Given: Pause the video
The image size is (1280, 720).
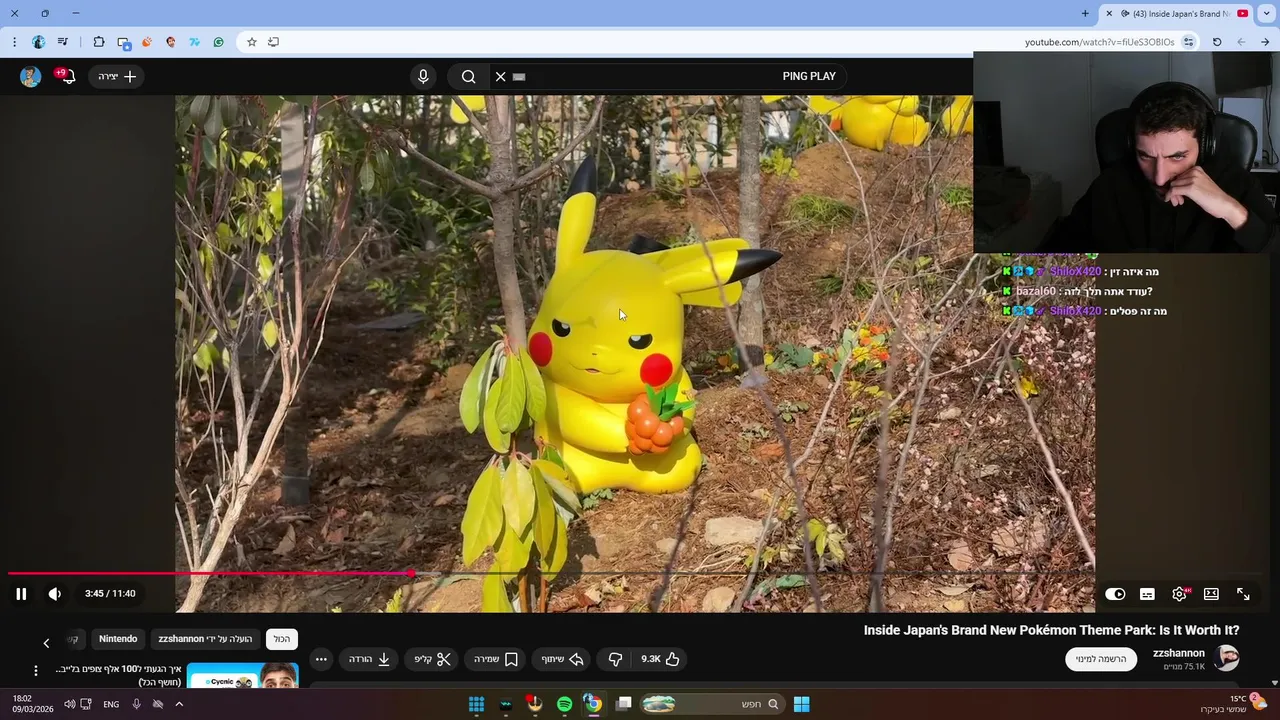Looking at the screenshot, I should click(21, 594).
